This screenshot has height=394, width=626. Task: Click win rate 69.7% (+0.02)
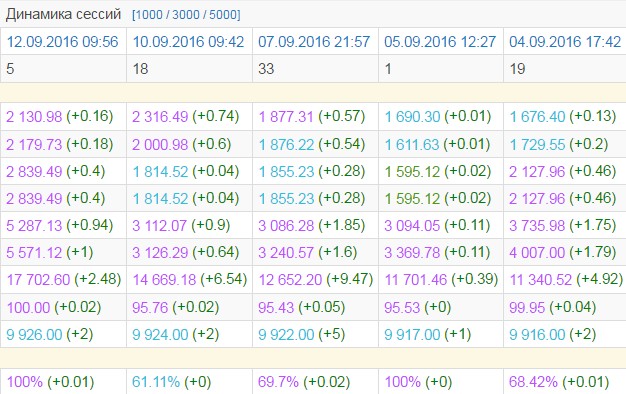pyautogui.click(x=304, y=382)
